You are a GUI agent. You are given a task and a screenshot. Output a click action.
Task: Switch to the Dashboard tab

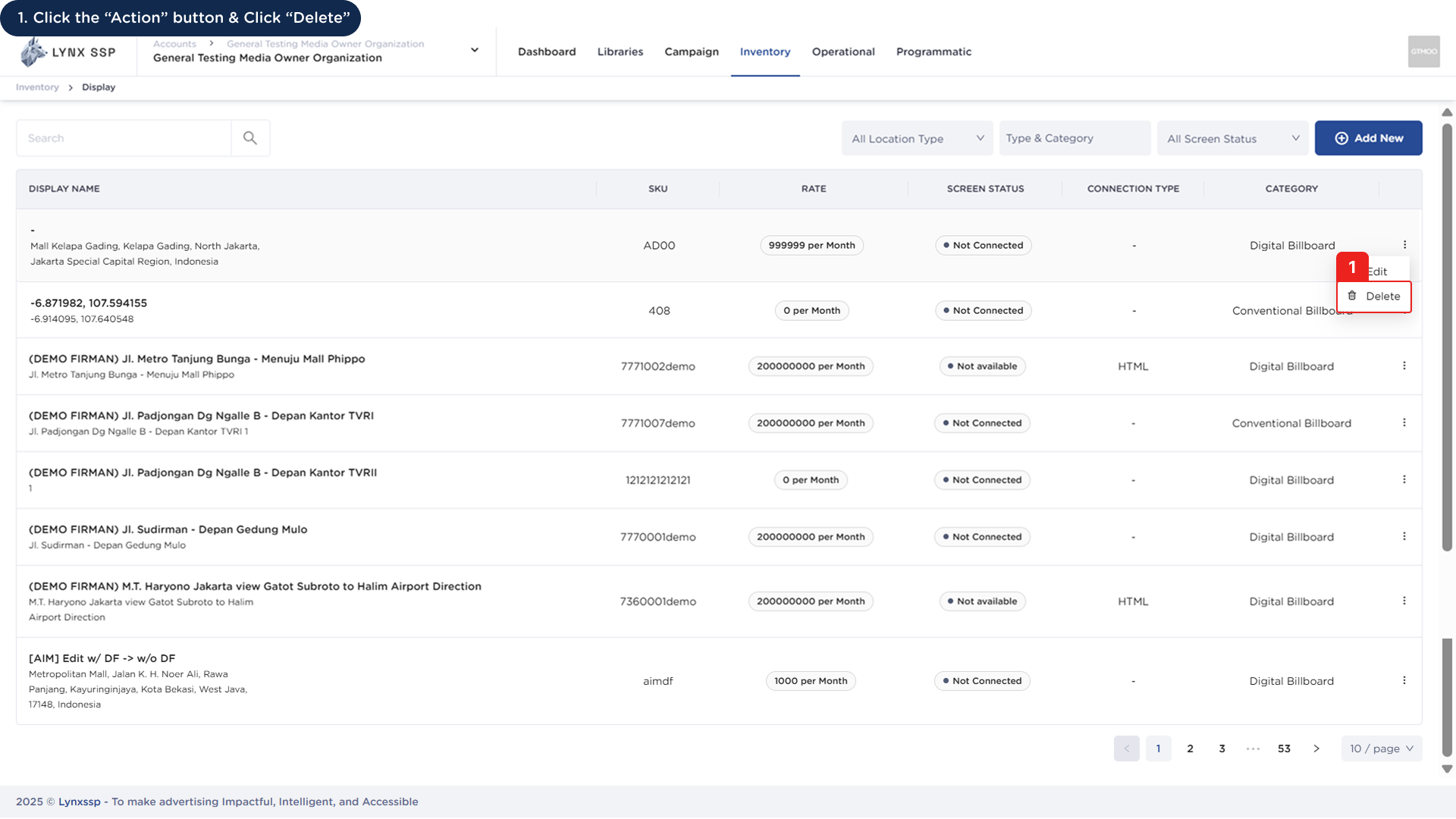(547, 52)
